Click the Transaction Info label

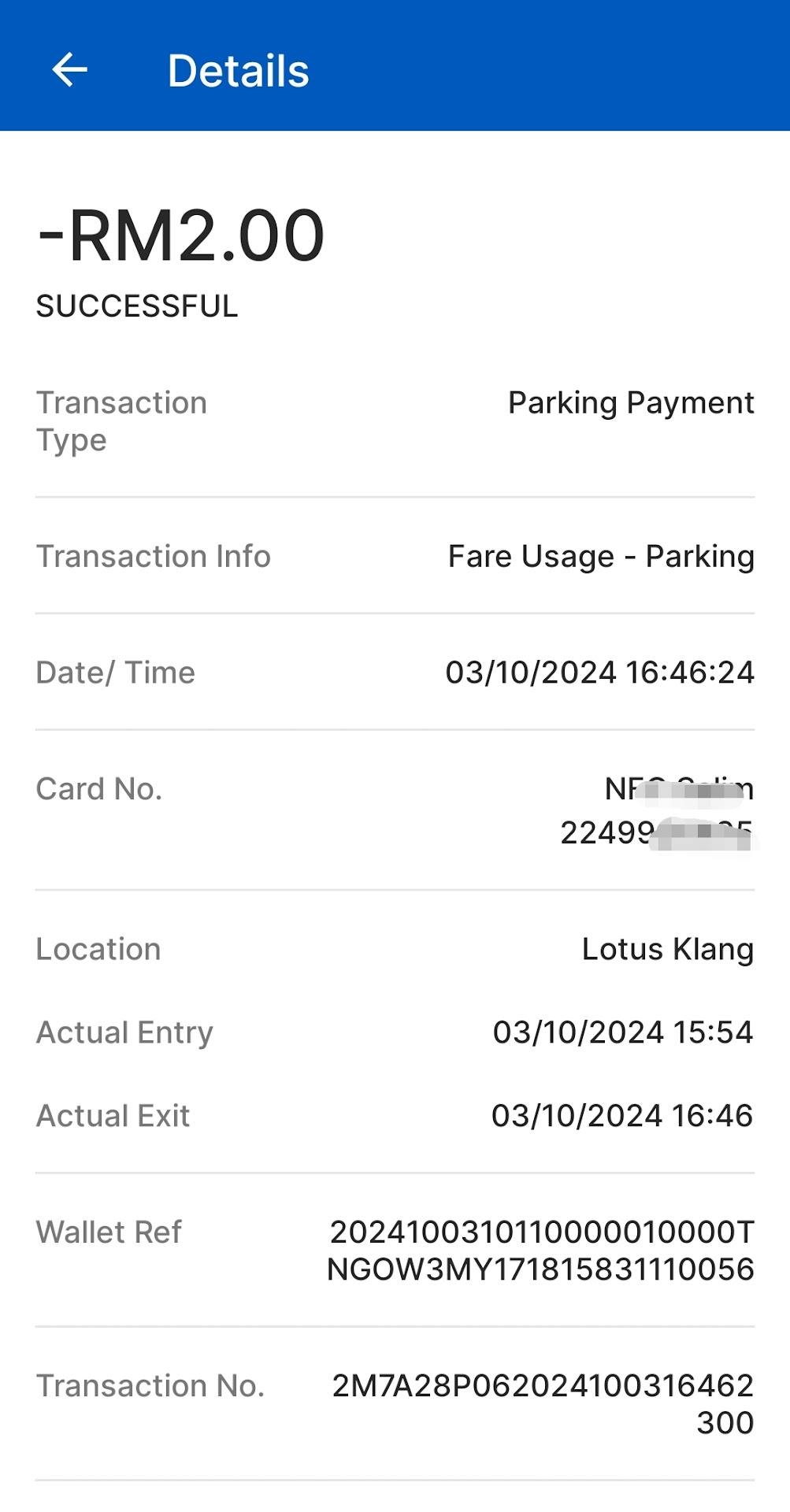point(154,556)
